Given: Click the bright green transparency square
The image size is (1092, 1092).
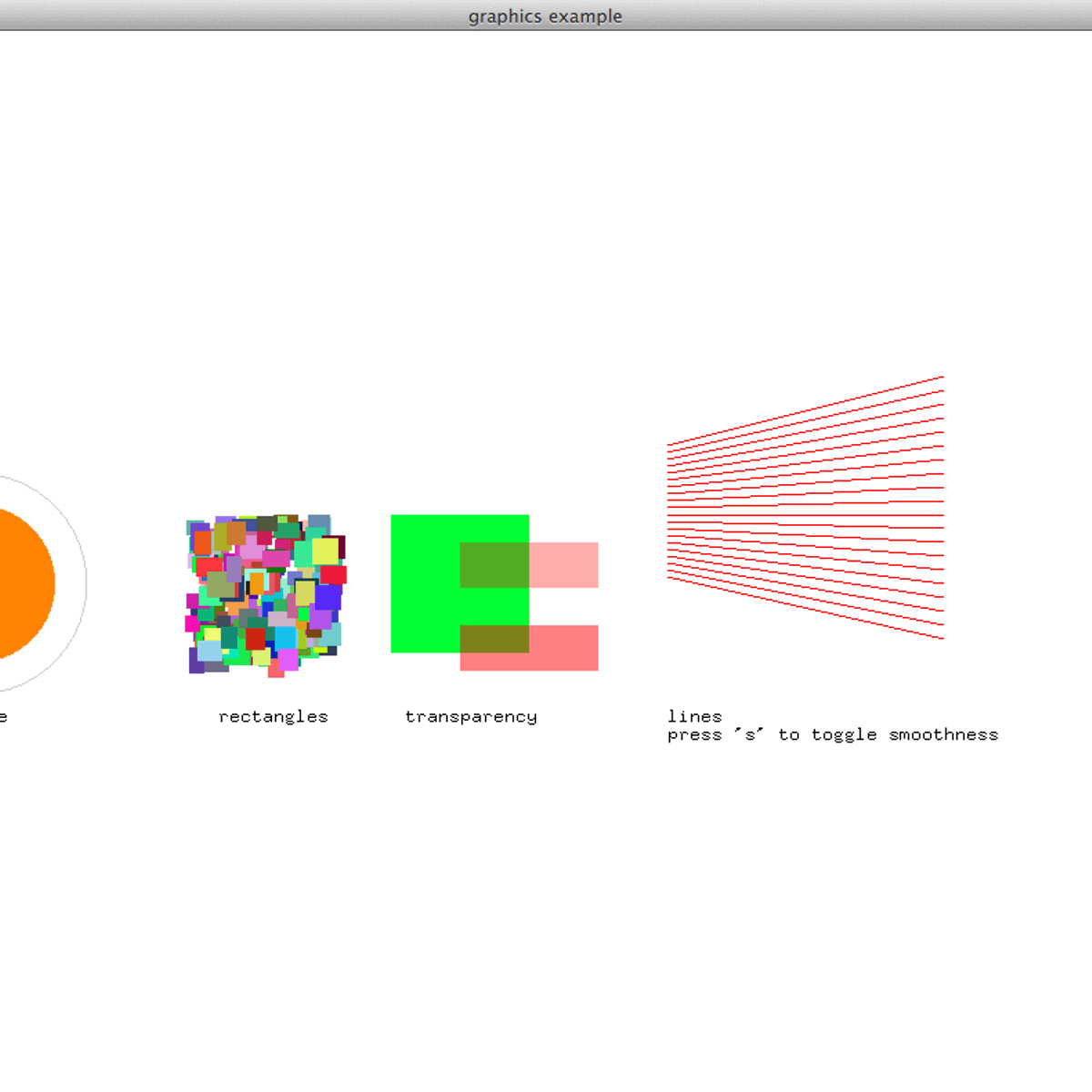Looking at the screenshot, I should [x=424, y=582].
